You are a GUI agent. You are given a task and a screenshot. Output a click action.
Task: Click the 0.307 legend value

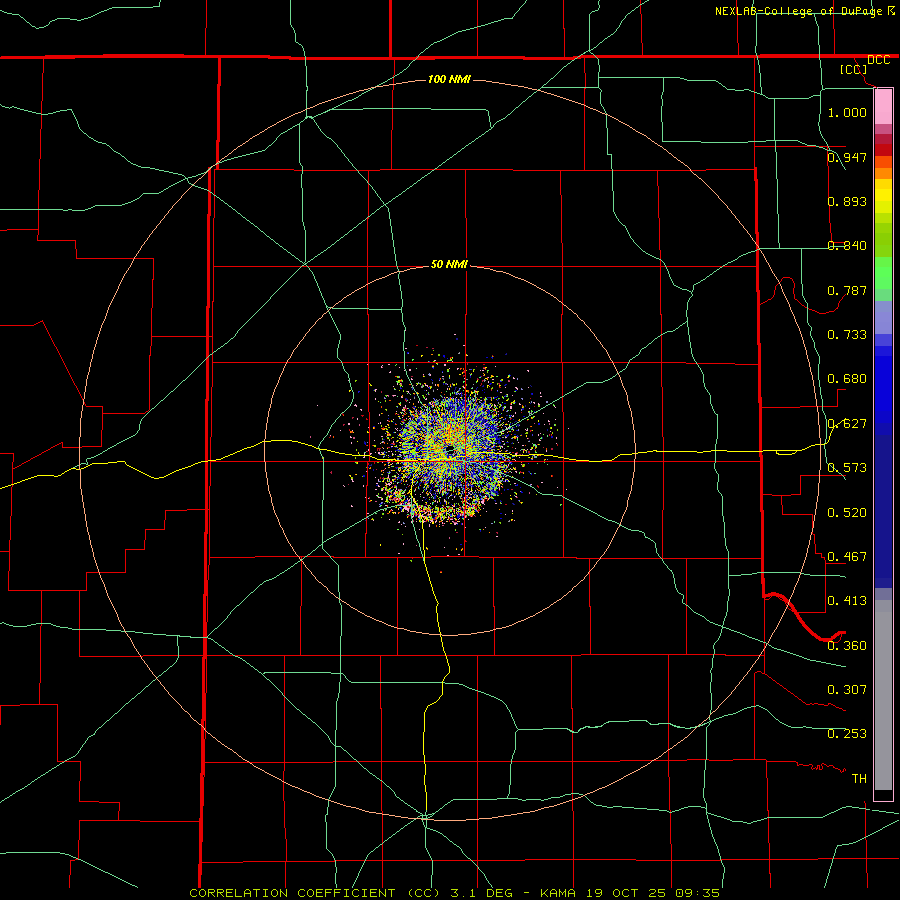847,690
